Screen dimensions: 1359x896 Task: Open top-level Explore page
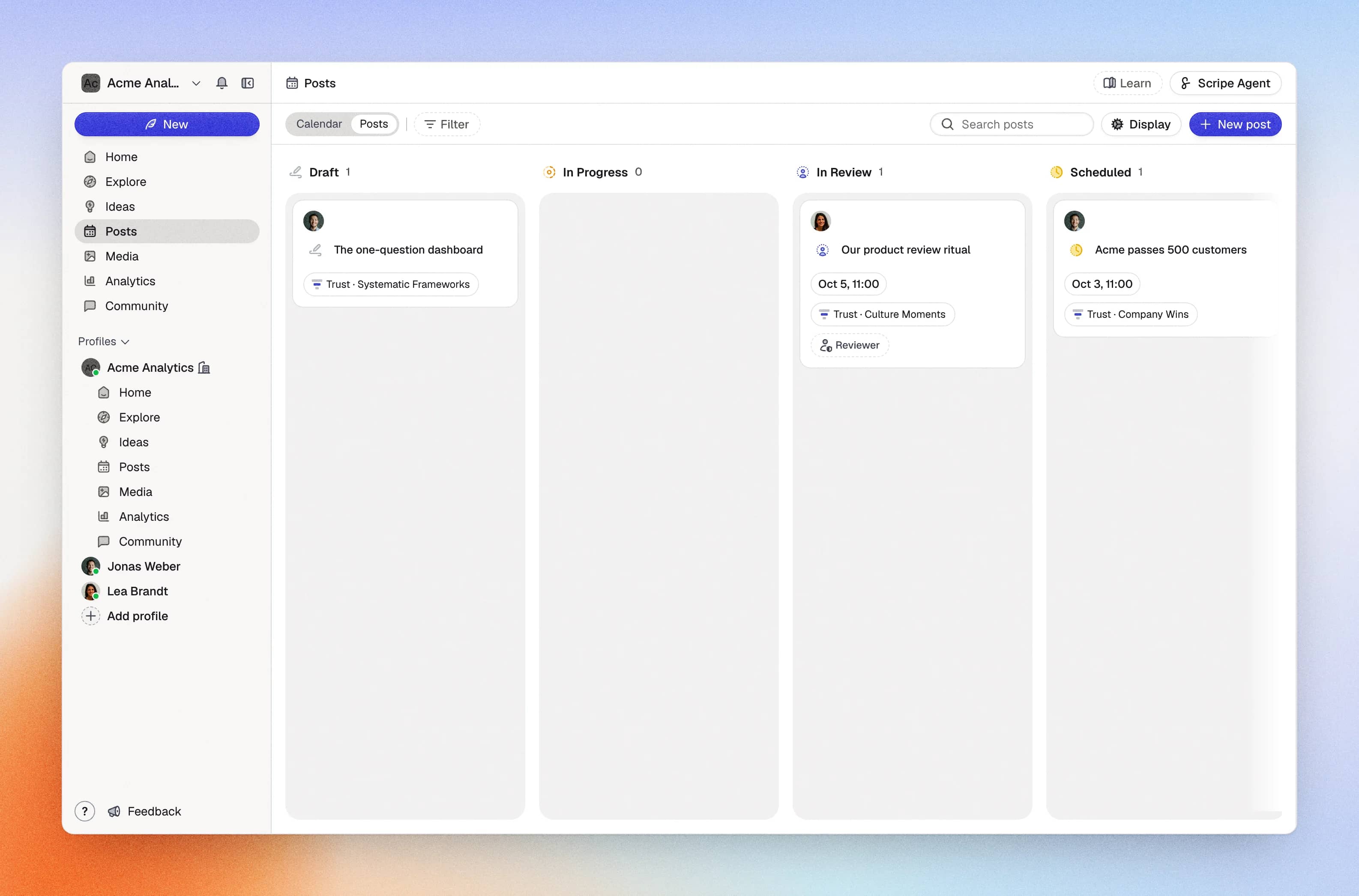click(167, 182)
